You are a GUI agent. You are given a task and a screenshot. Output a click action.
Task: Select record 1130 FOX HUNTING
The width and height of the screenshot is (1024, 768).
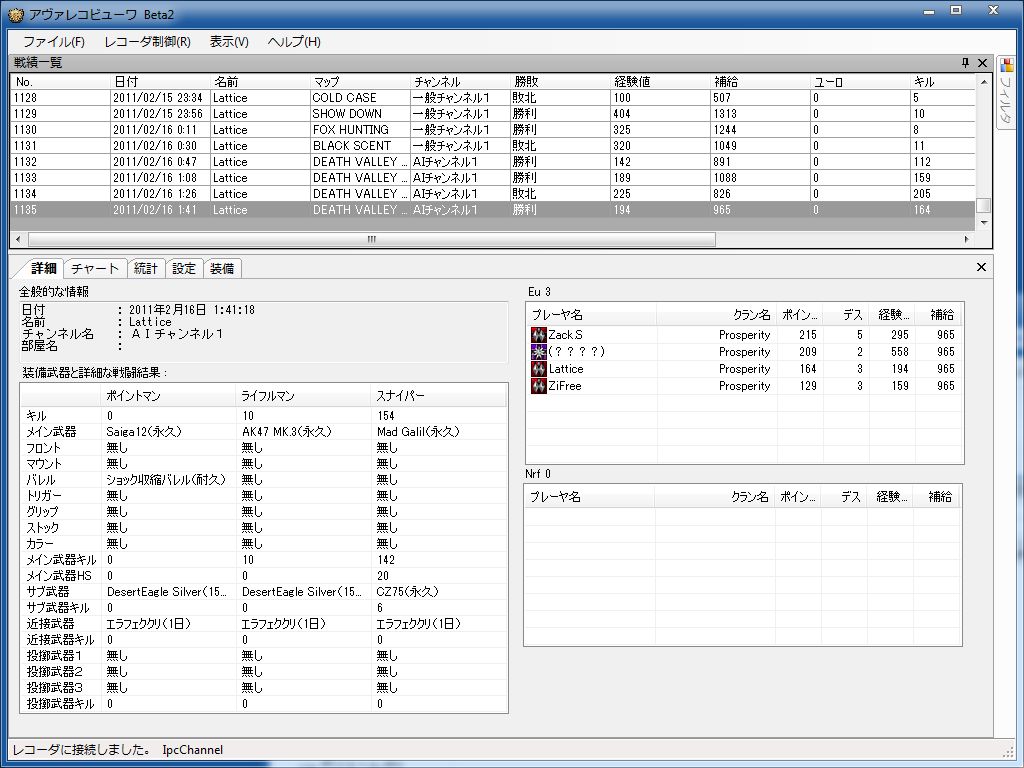[x=493, y=130]
